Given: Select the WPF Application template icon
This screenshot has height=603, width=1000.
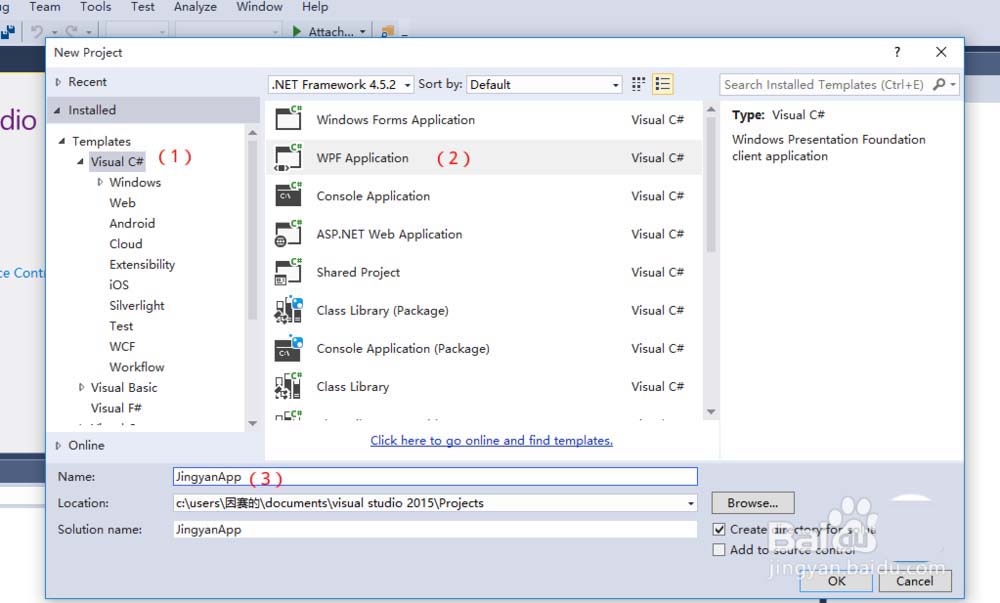Looking at the screenshot, I should click(x=288, y=158).
